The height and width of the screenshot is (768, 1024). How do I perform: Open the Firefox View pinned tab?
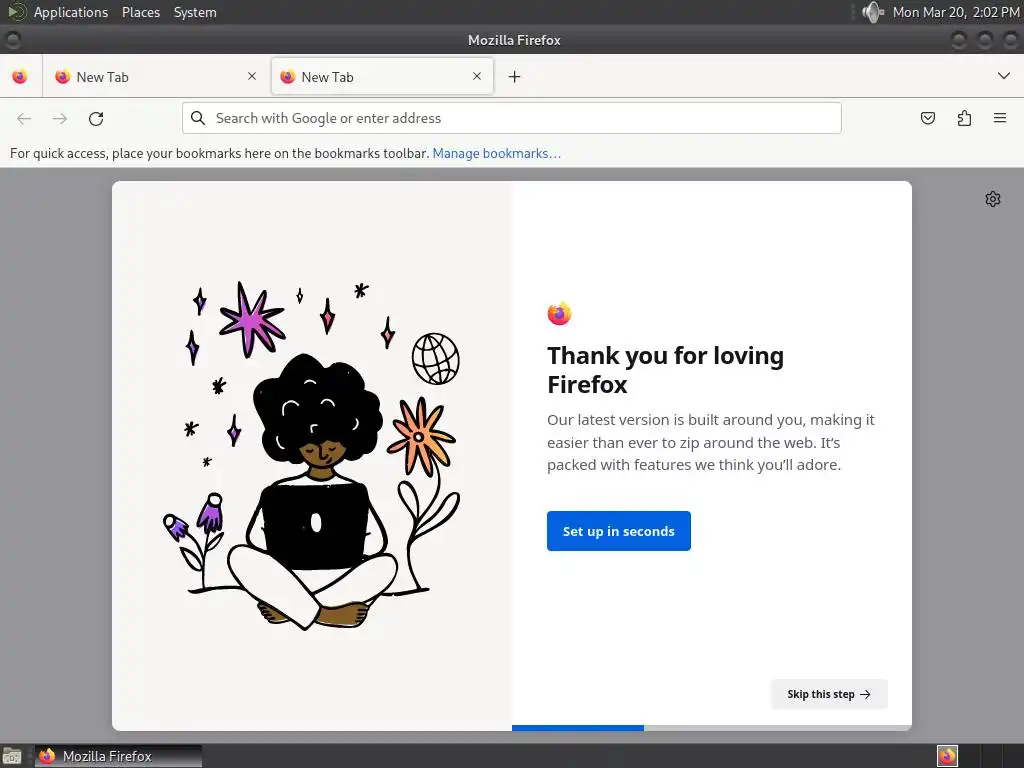(x=20, y=76)
